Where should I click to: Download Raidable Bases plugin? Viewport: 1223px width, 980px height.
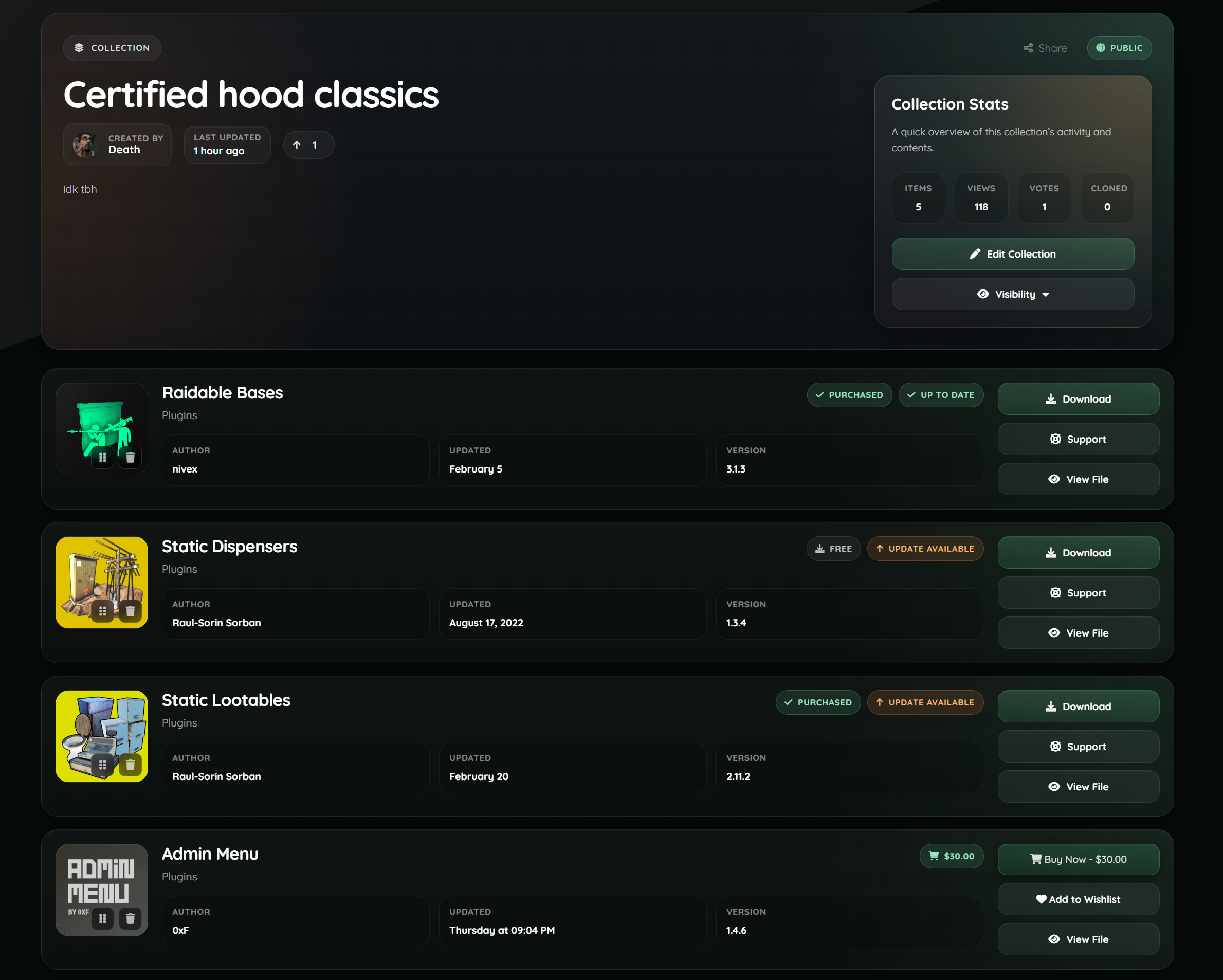click(1078, 399)
